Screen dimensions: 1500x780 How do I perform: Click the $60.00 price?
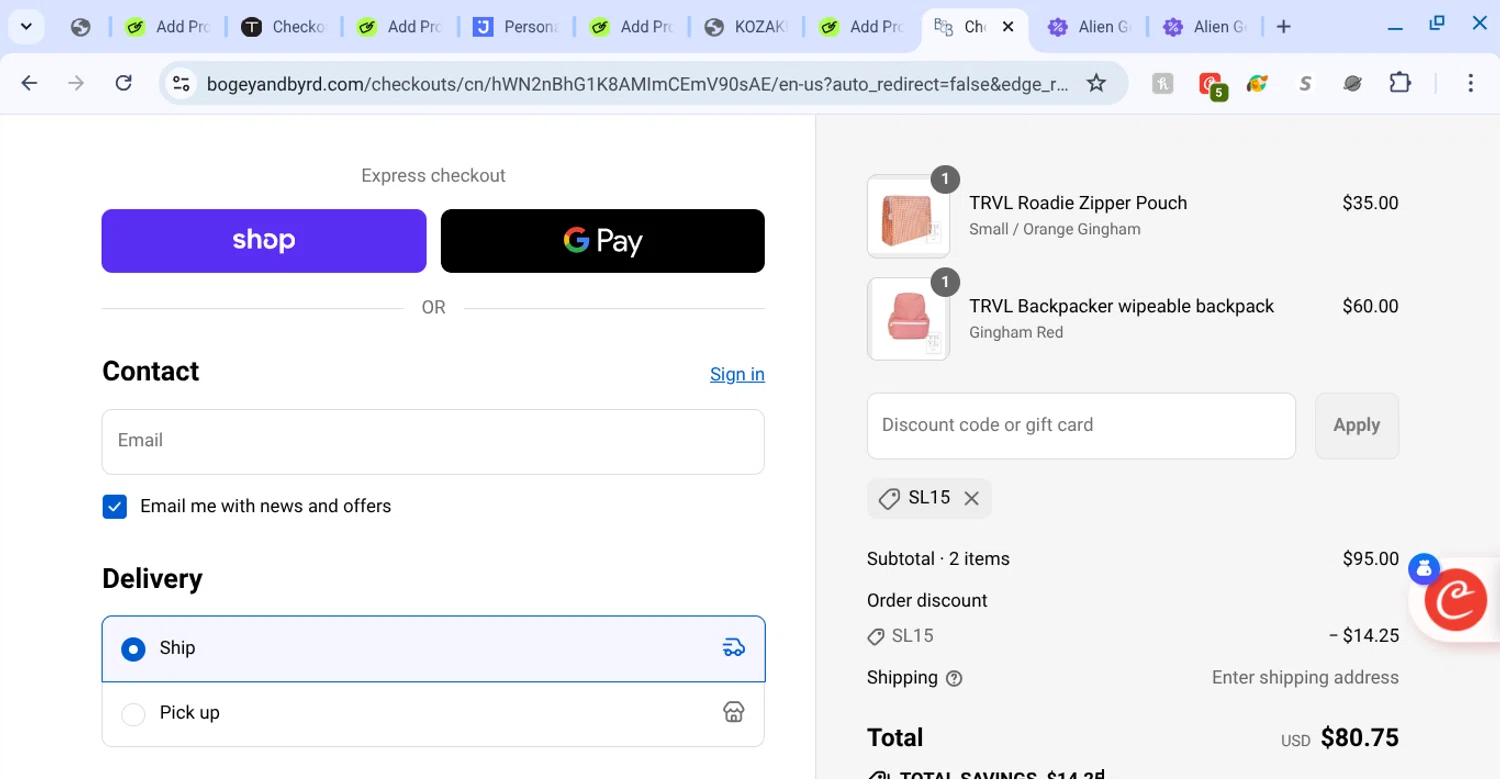[1370, 306]
